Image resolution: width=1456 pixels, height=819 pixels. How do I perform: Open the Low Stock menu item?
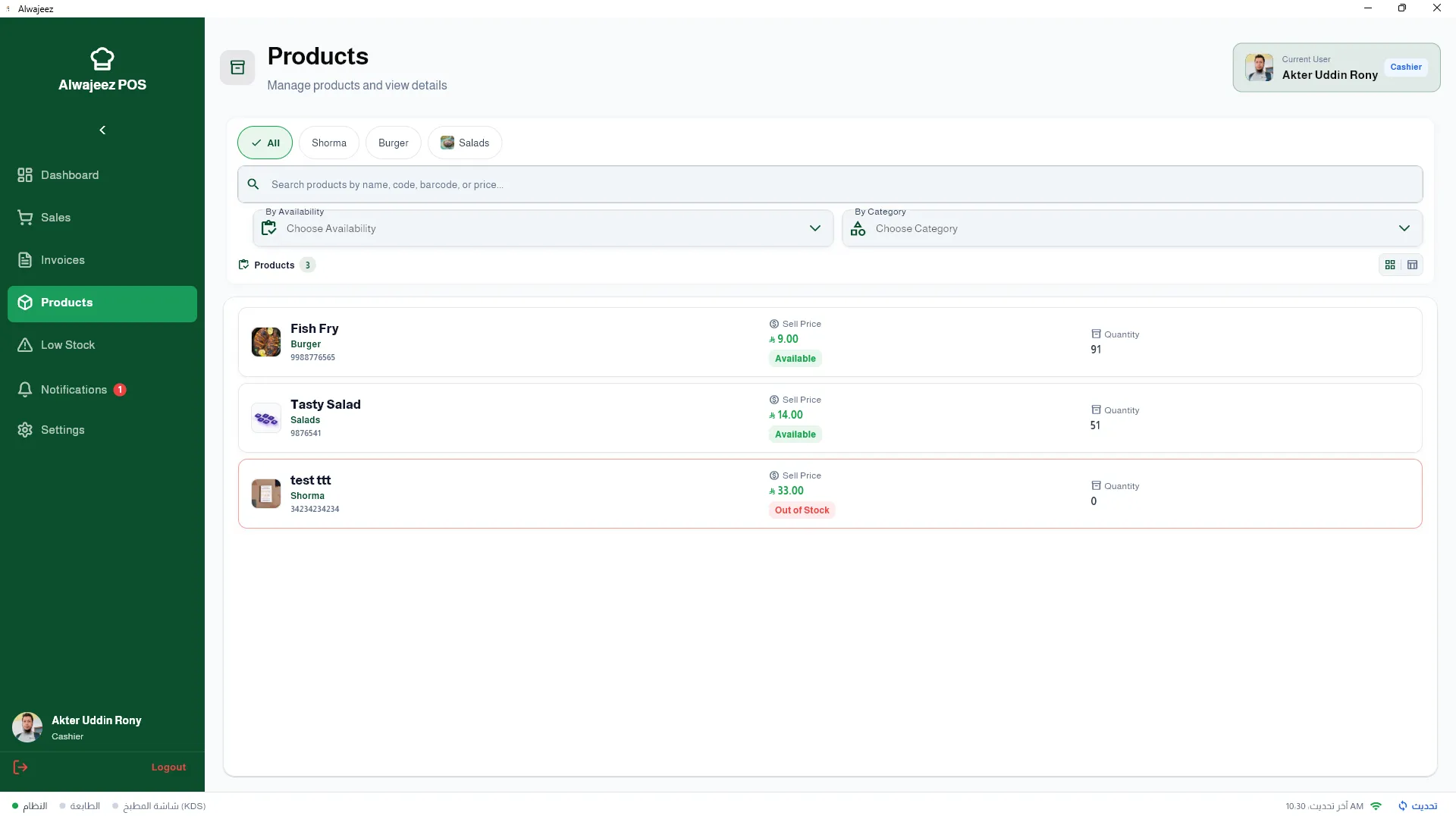(102, 345)
